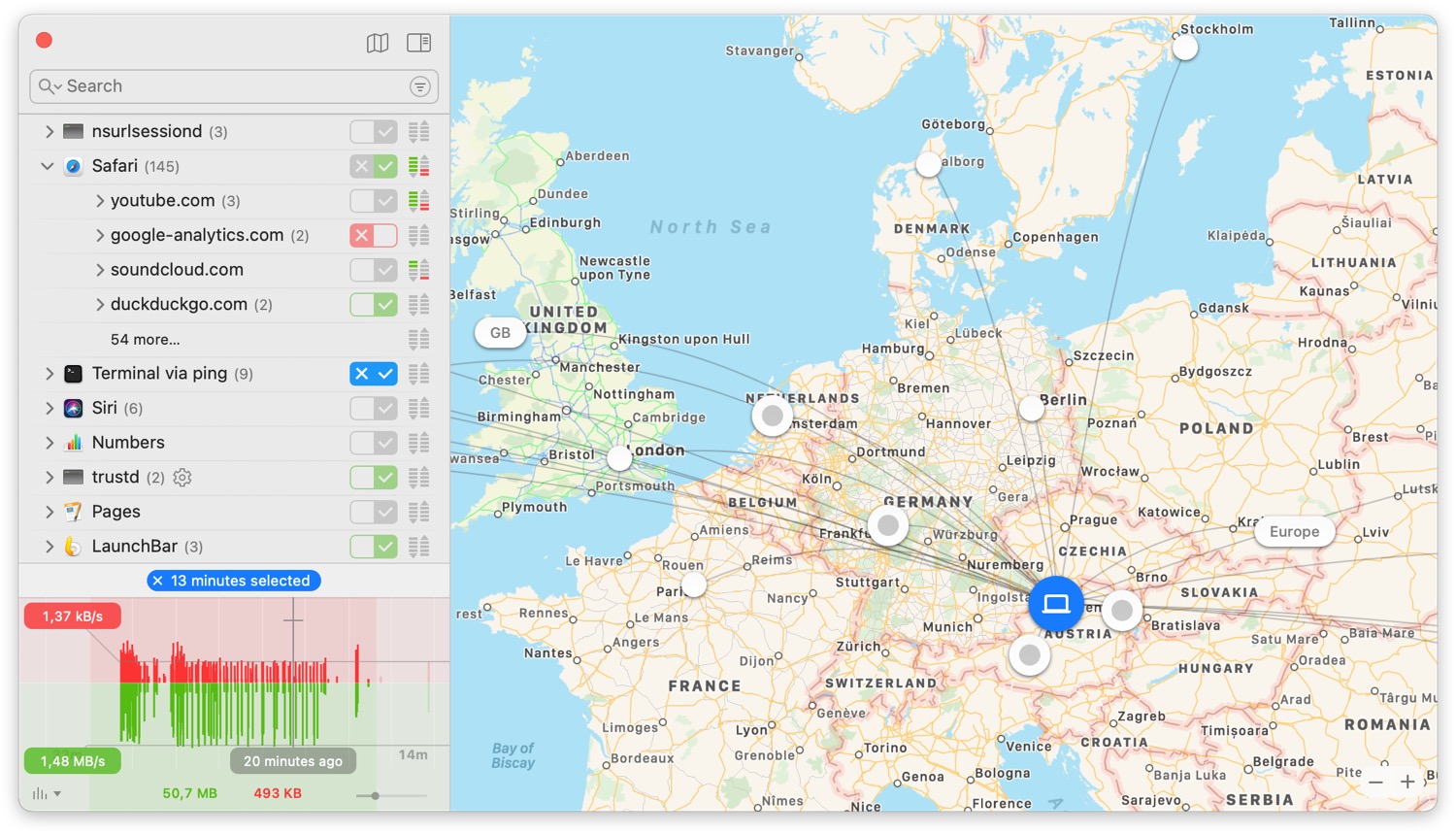The height and width of the screenshot is (834, 1456).
Task: Expand the nsurlsessiond connections
Action: click(x=50, y=131)
